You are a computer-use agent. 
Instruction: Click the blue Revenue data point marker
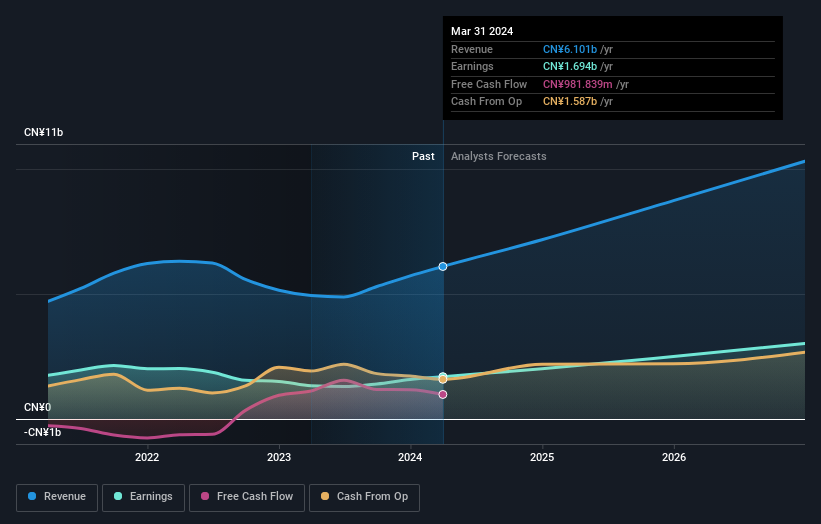coord(443,266)
